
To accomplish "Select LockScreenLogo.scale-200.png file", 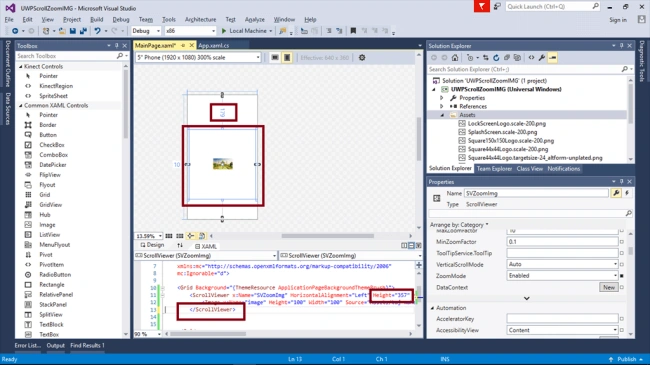I will pos(507,124).
